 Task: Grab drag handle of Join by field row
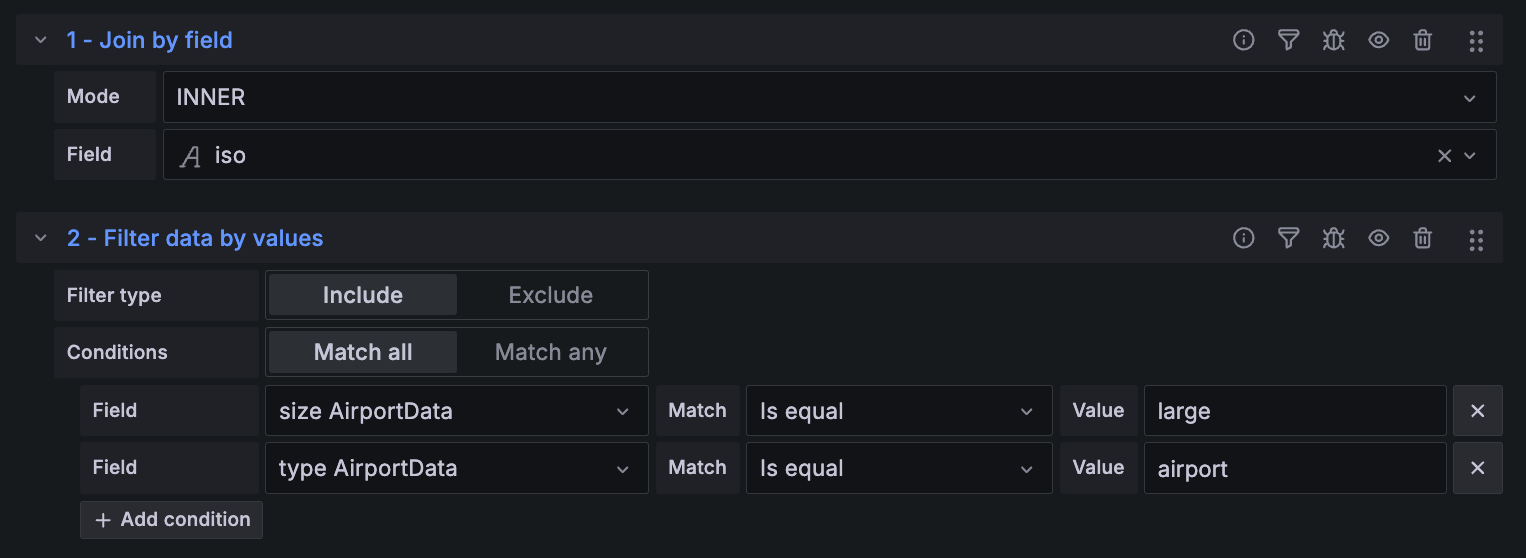pyautogui.click(x=1476, y=40)
